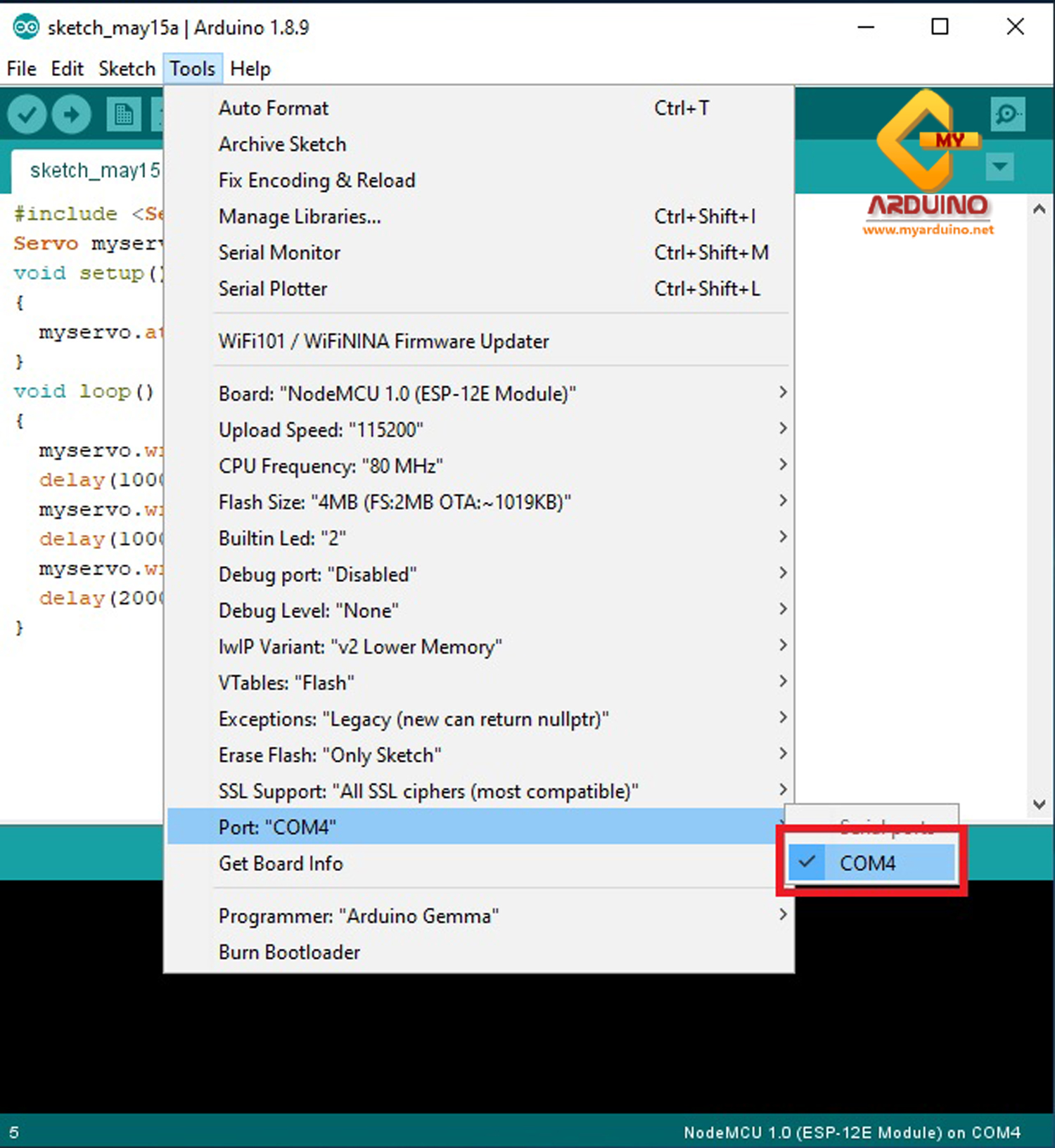Click the tab options down-arrow icon

pyautogui.click(x=999, y=167)
